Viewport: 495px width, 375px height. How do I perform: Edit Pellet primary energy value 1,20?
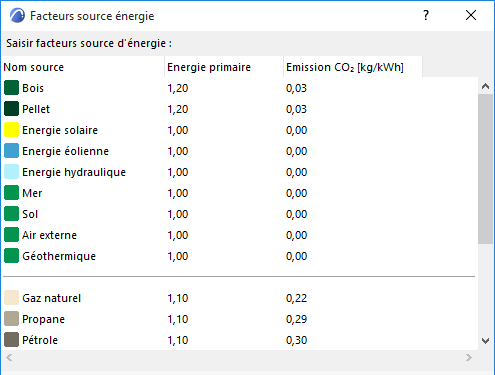pos(178,109)
